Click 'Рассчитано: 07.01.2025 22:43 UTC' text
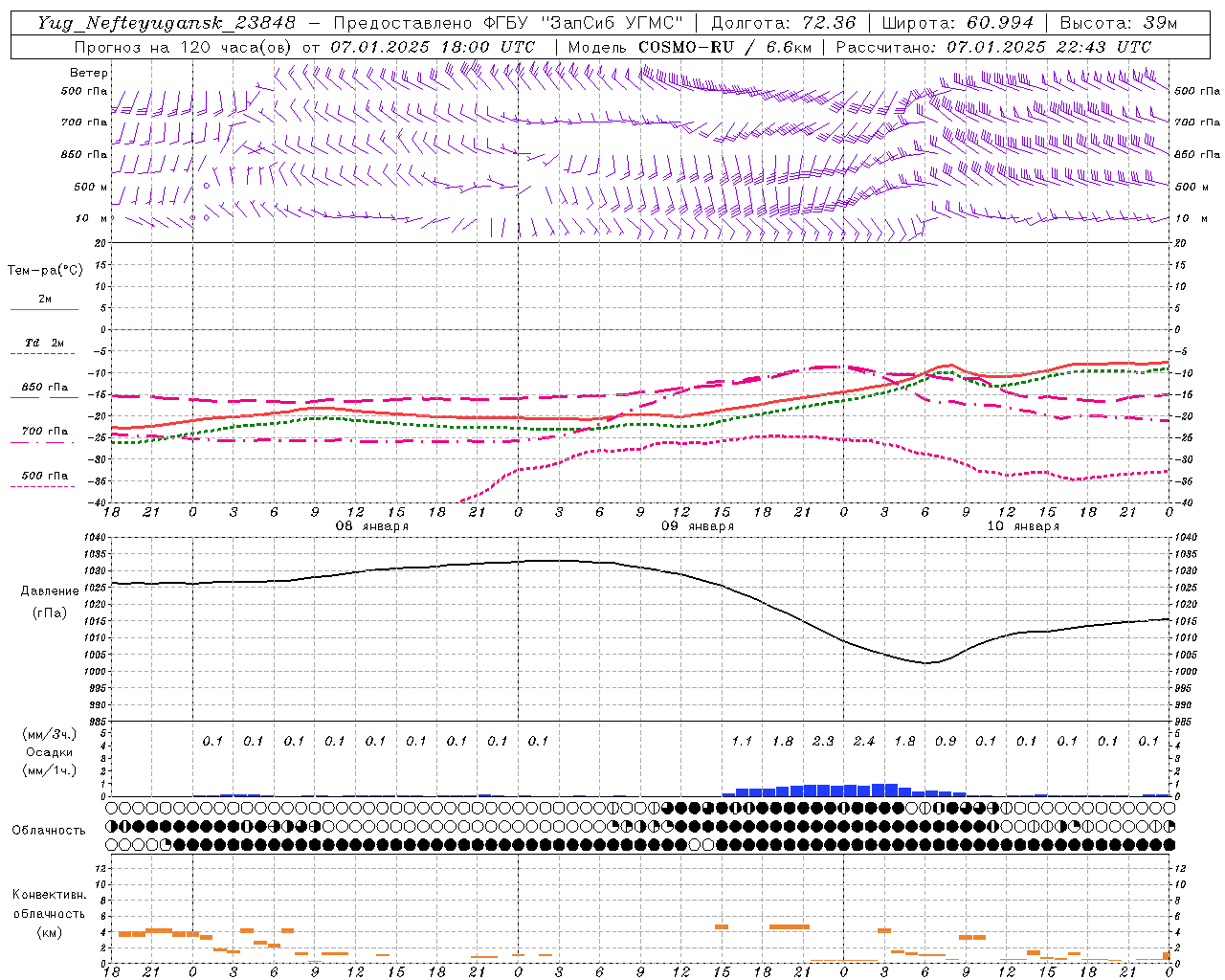The height and width of the screenshot is (980, 1225). click(x=993, y=47)
